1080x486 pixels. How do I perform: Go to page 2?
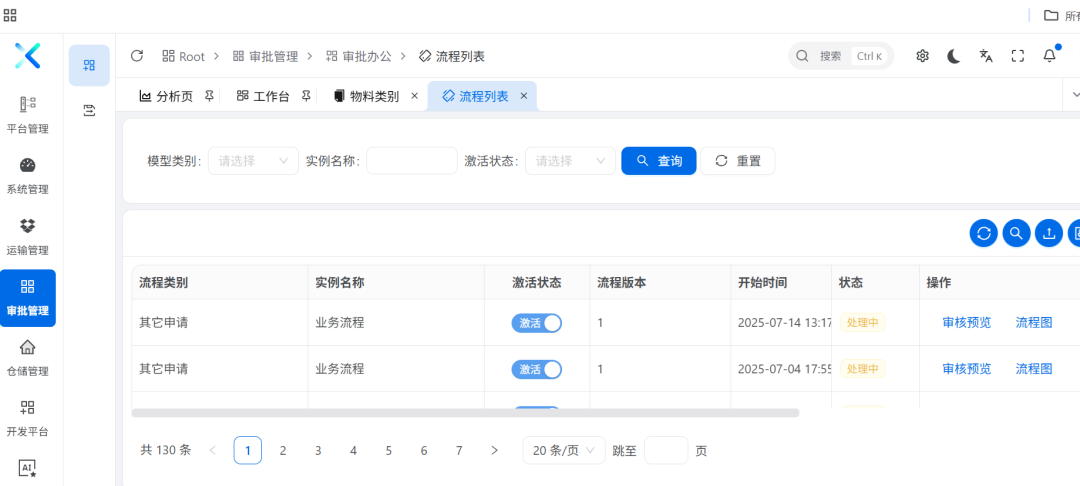point(282,451)
